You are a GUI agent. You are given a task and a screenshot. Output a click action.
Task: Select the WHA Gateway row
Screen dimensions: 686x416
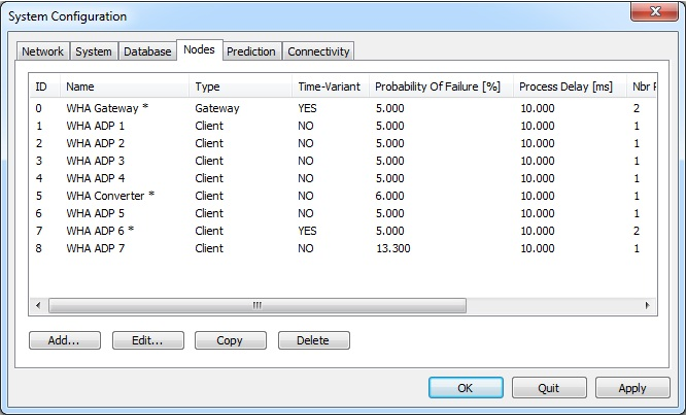click(110, 108)
